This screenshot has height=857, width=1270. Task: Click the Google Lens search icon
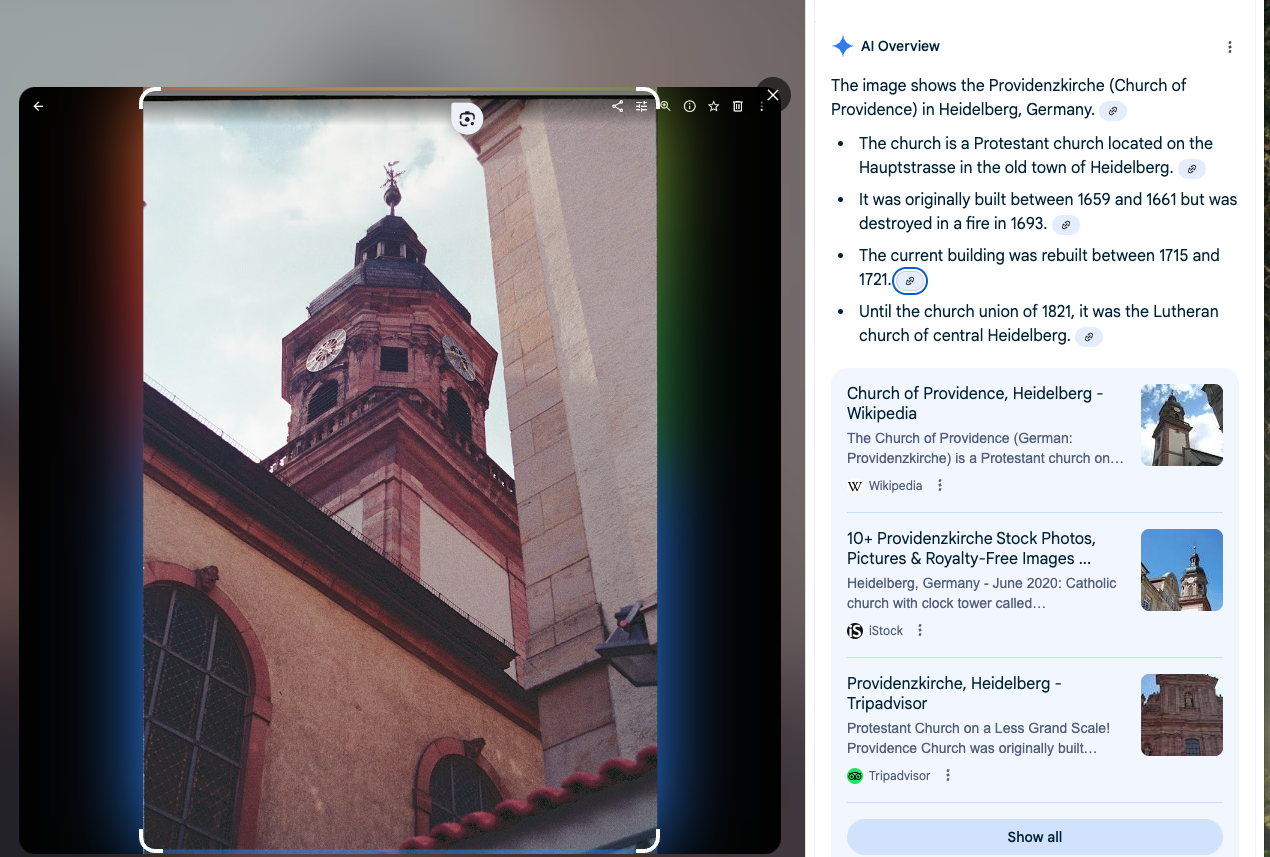pos(467,119)
